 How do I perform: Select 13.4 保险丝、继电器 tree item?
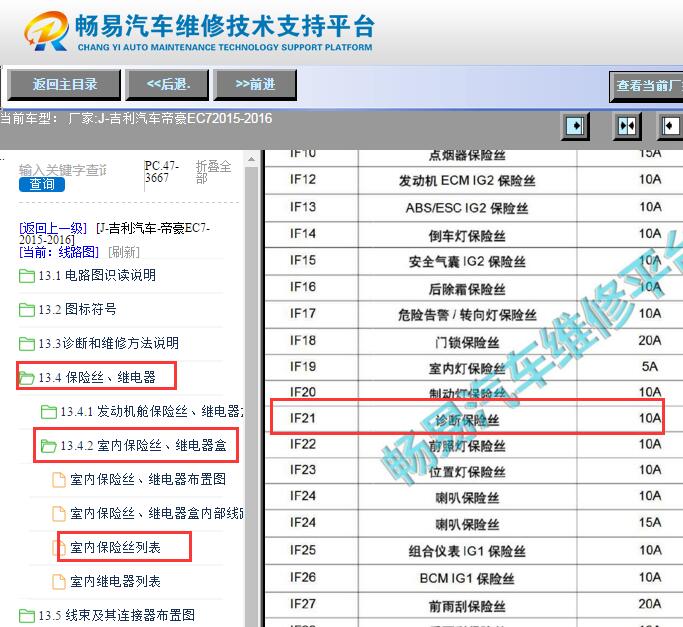pyautogui.click(x=97, y=378)
